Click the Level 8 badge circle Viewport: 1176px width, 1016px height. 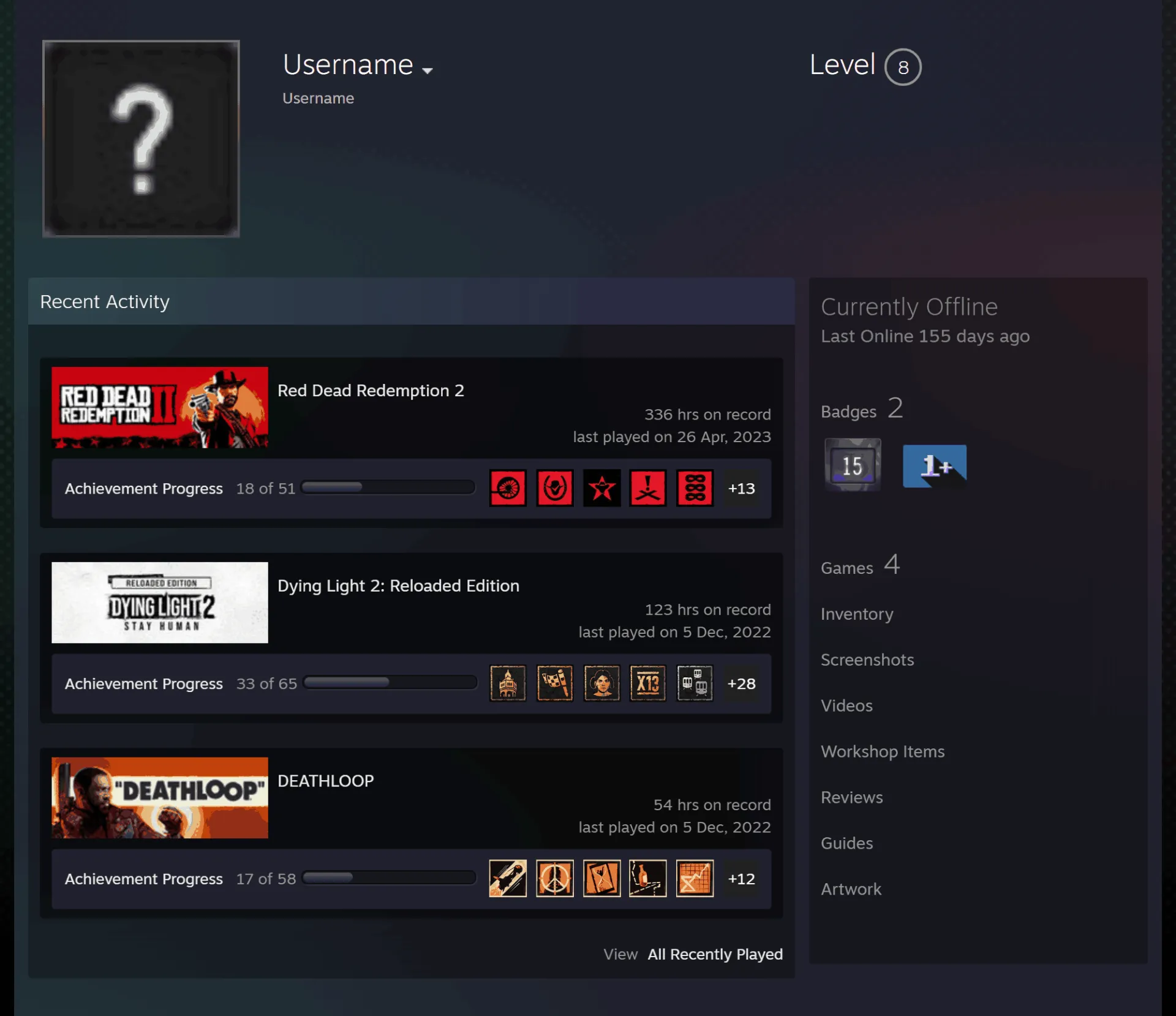click(903, 67)
